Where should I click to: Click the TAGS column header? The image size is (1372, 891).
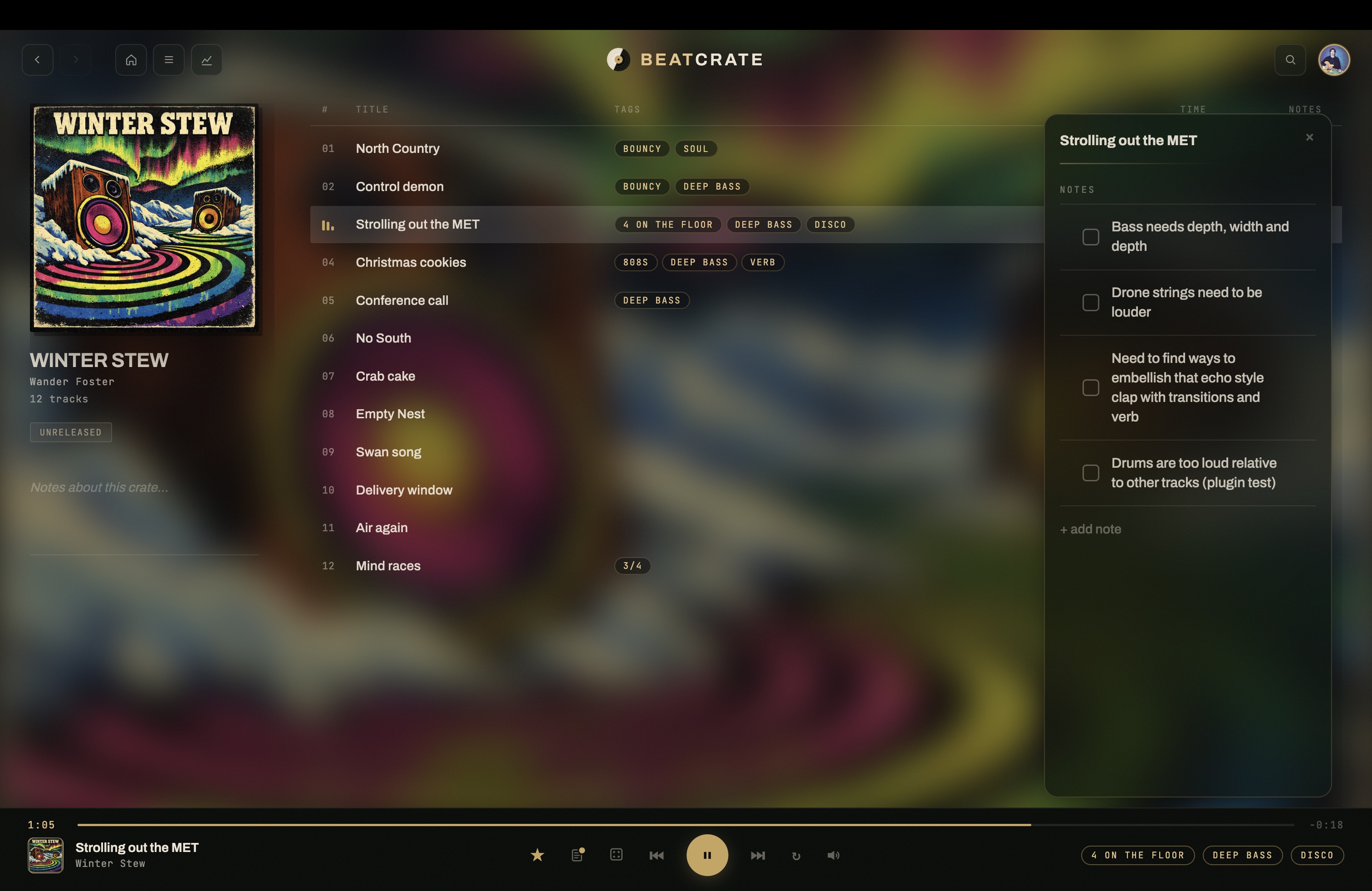[627, 109]
